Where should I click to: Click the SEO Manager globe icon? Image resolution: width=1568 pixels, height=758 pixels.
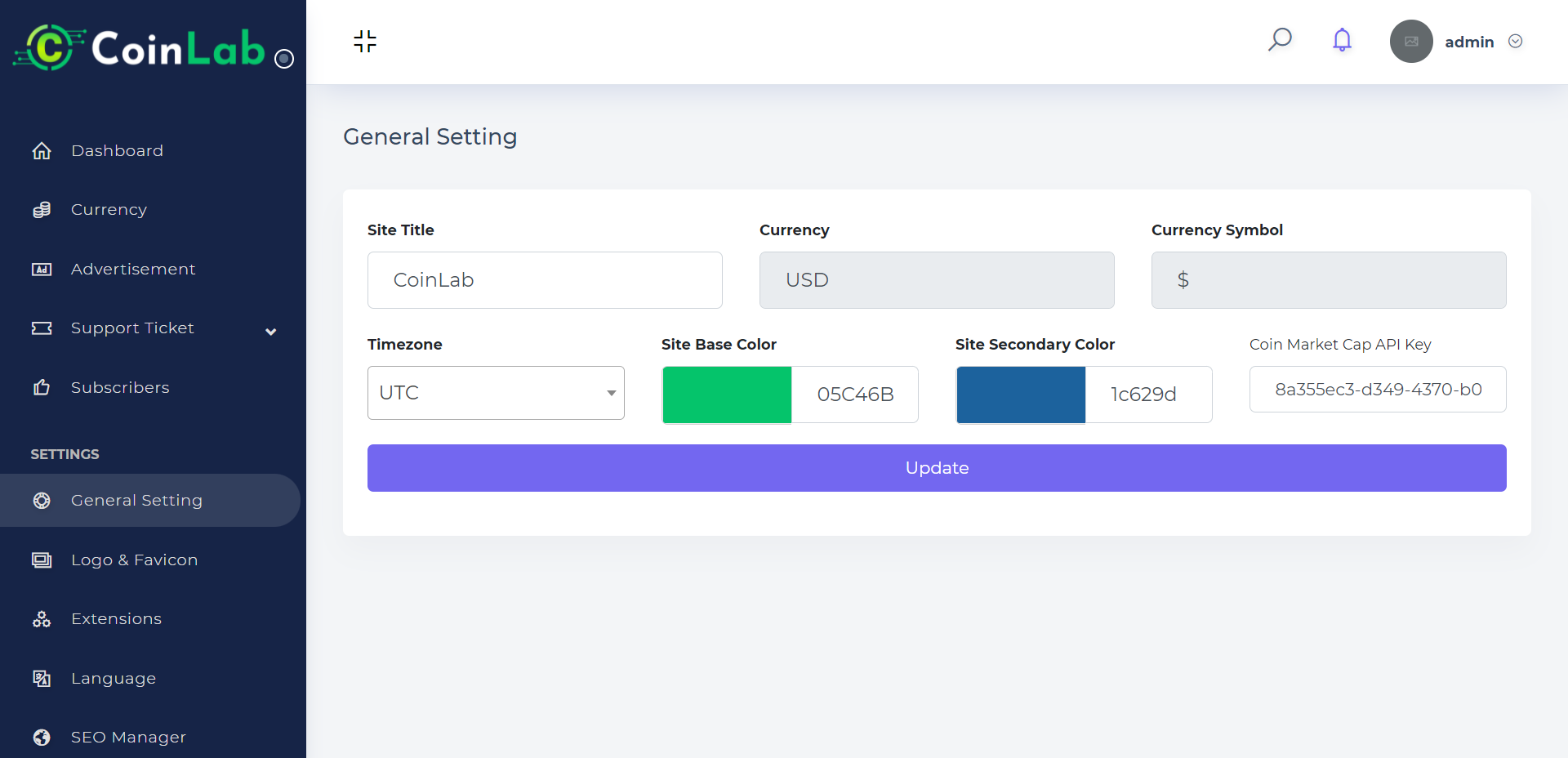tap(42, 738)
